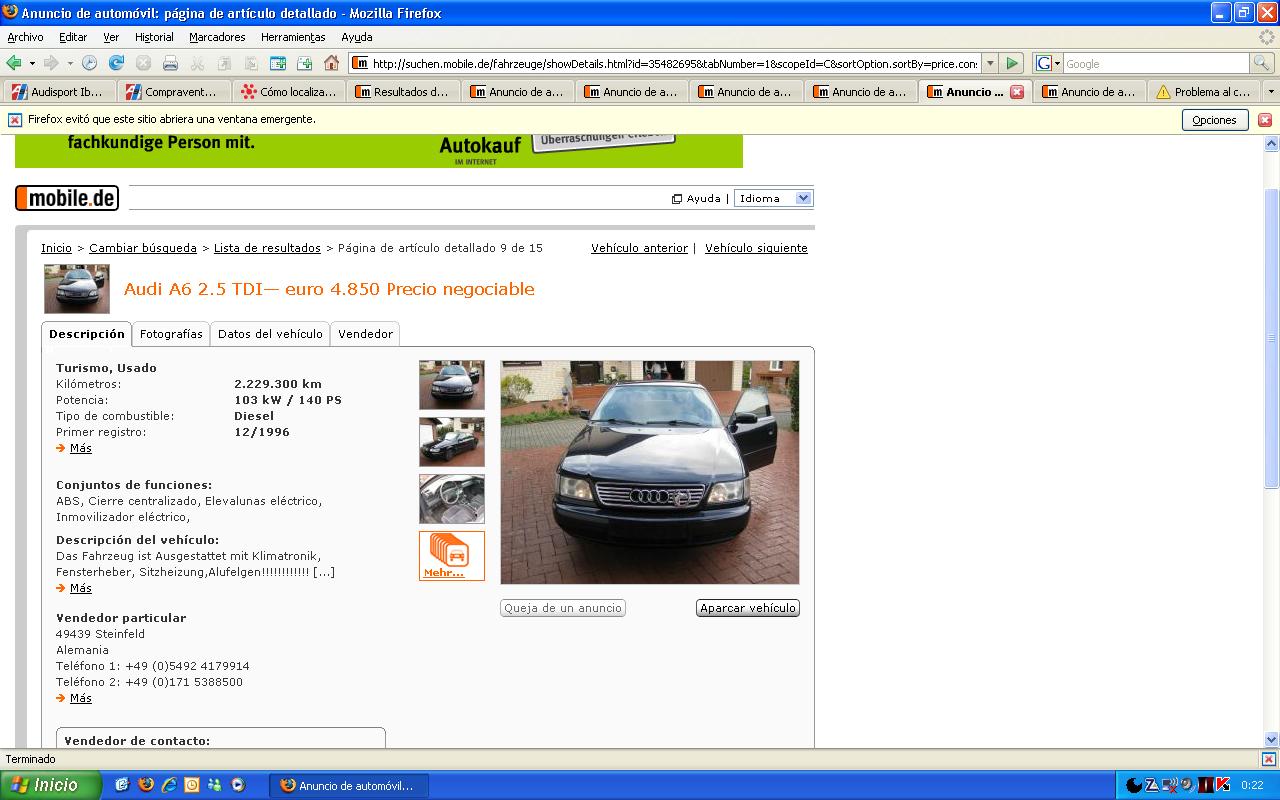The image size is (1280, 800).
Task: Expand Más under Vendedor particular
Action: 81,698
